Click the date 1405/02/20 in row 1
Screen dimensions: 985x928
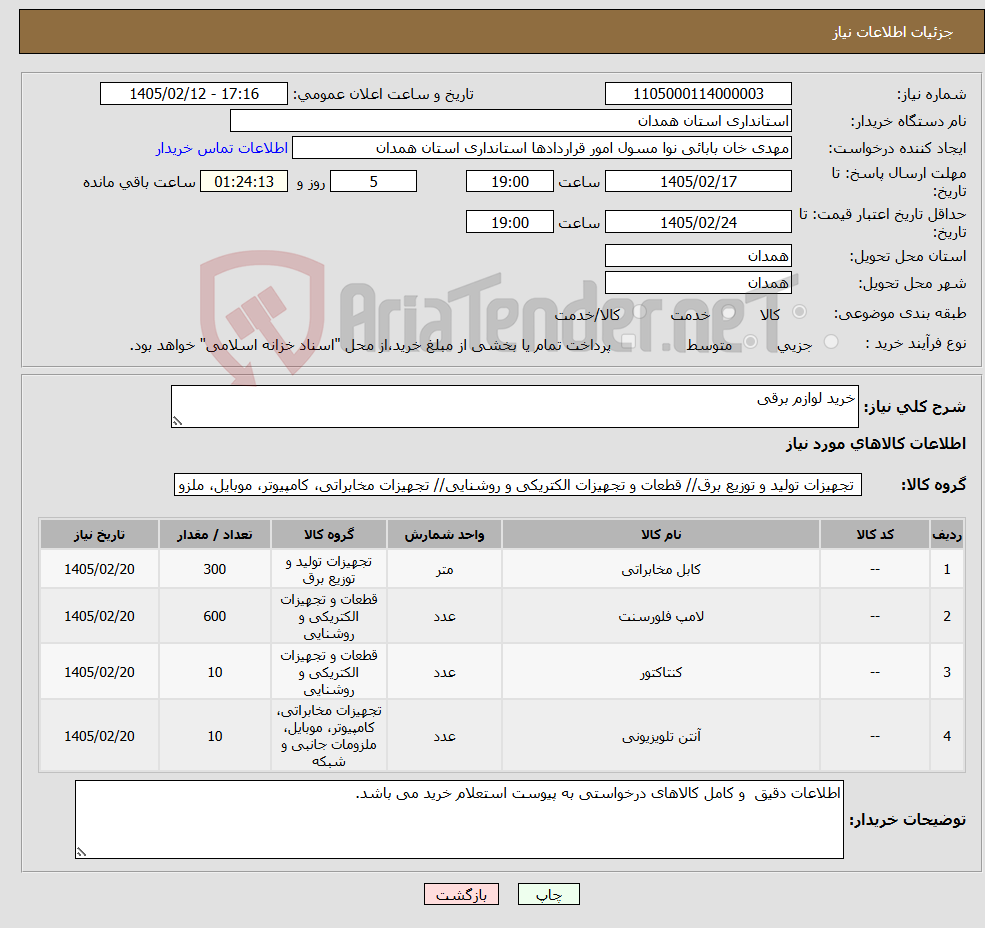(99, 569)
